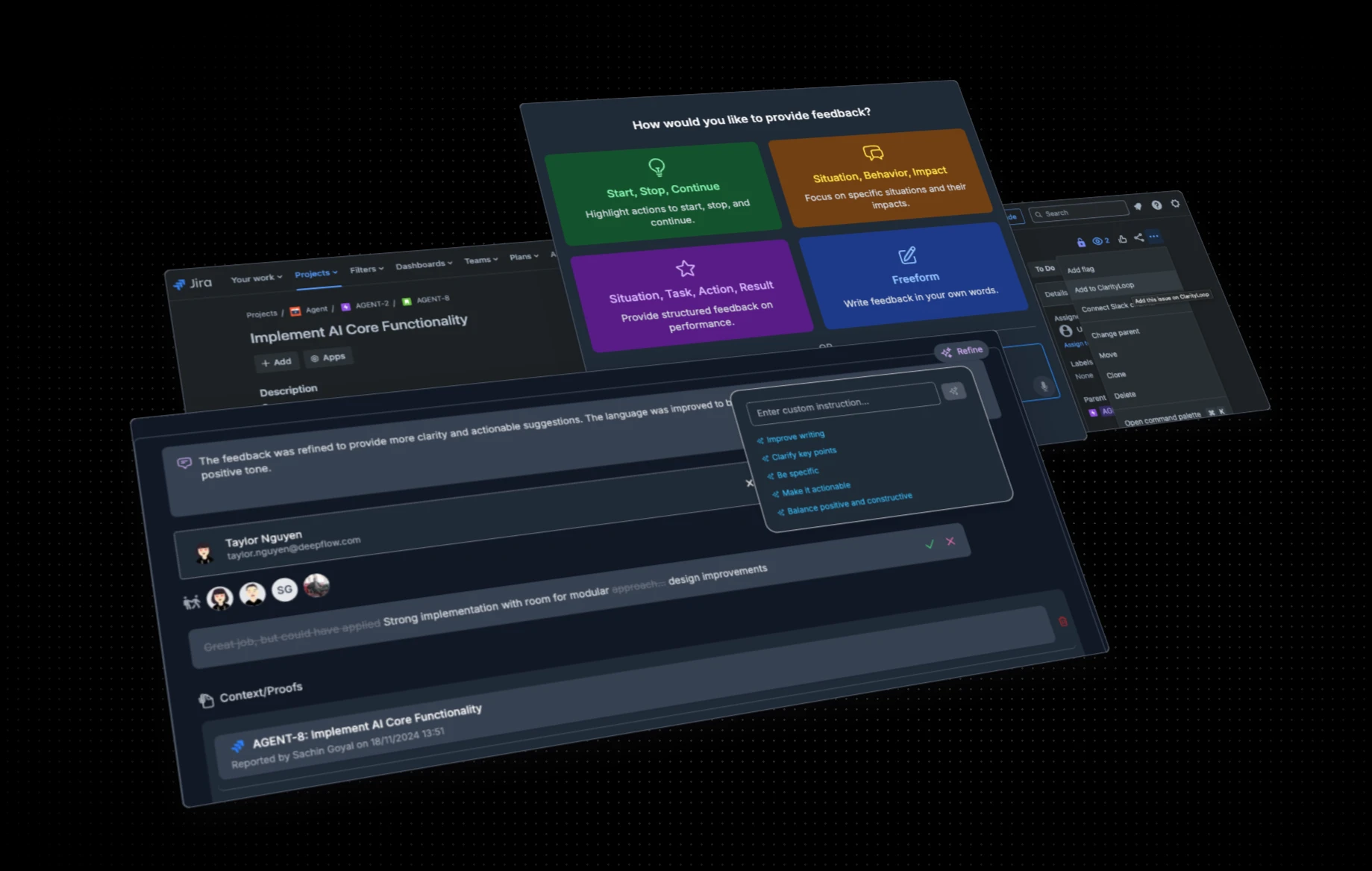
Task: Toggle the eye watch icon showing 2
Action: [x=1100, y=240]
